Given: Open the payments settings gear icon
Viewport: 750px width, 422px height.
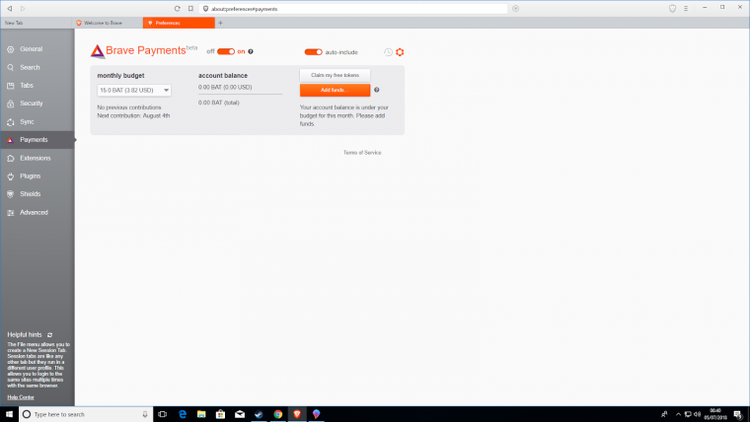Looking at the screenshot, I should 400,52.
